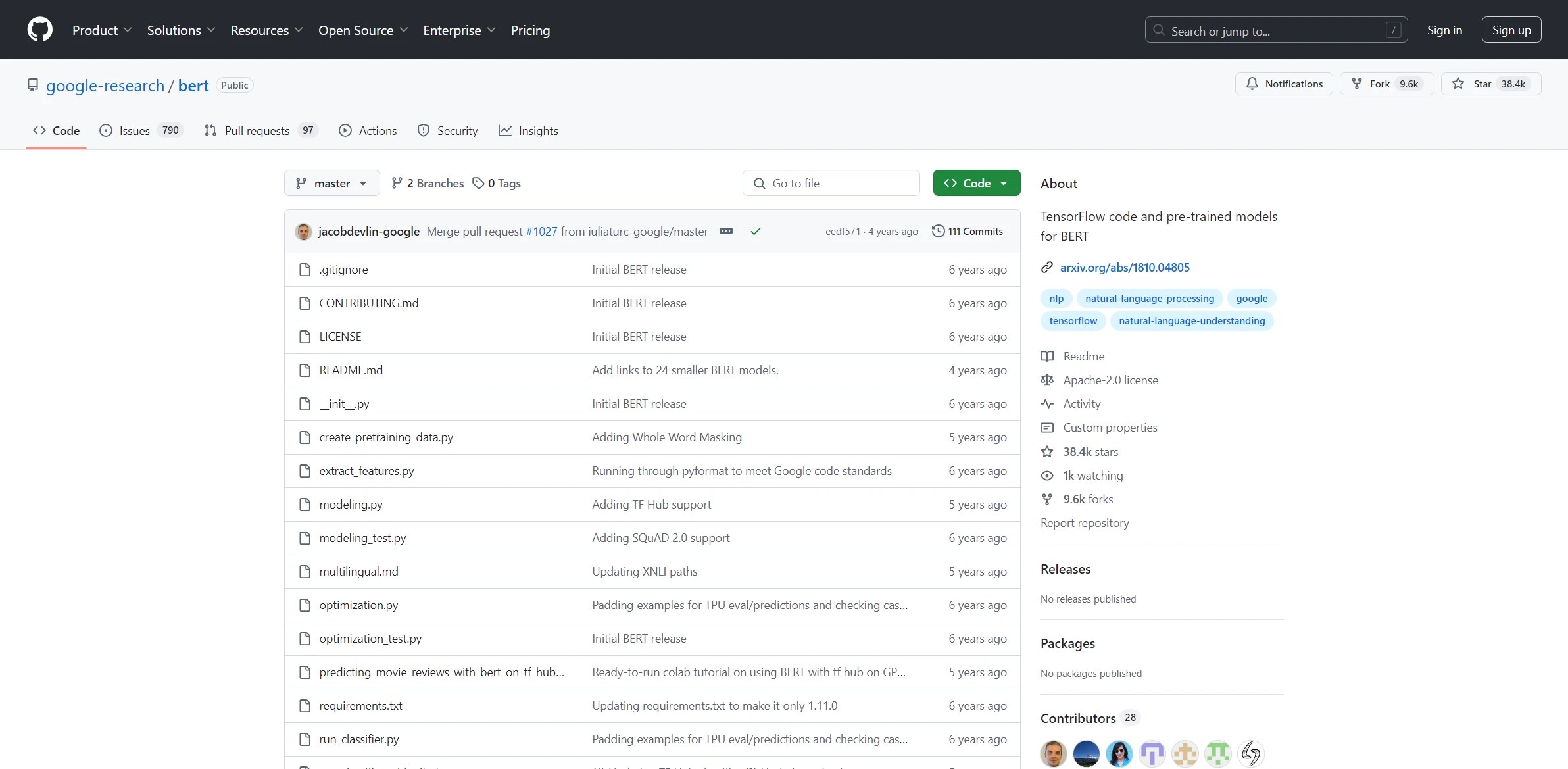Click the first contributor avatar
The height and width of the screenshot is (769, 1568).
(x=1053, y=753)
